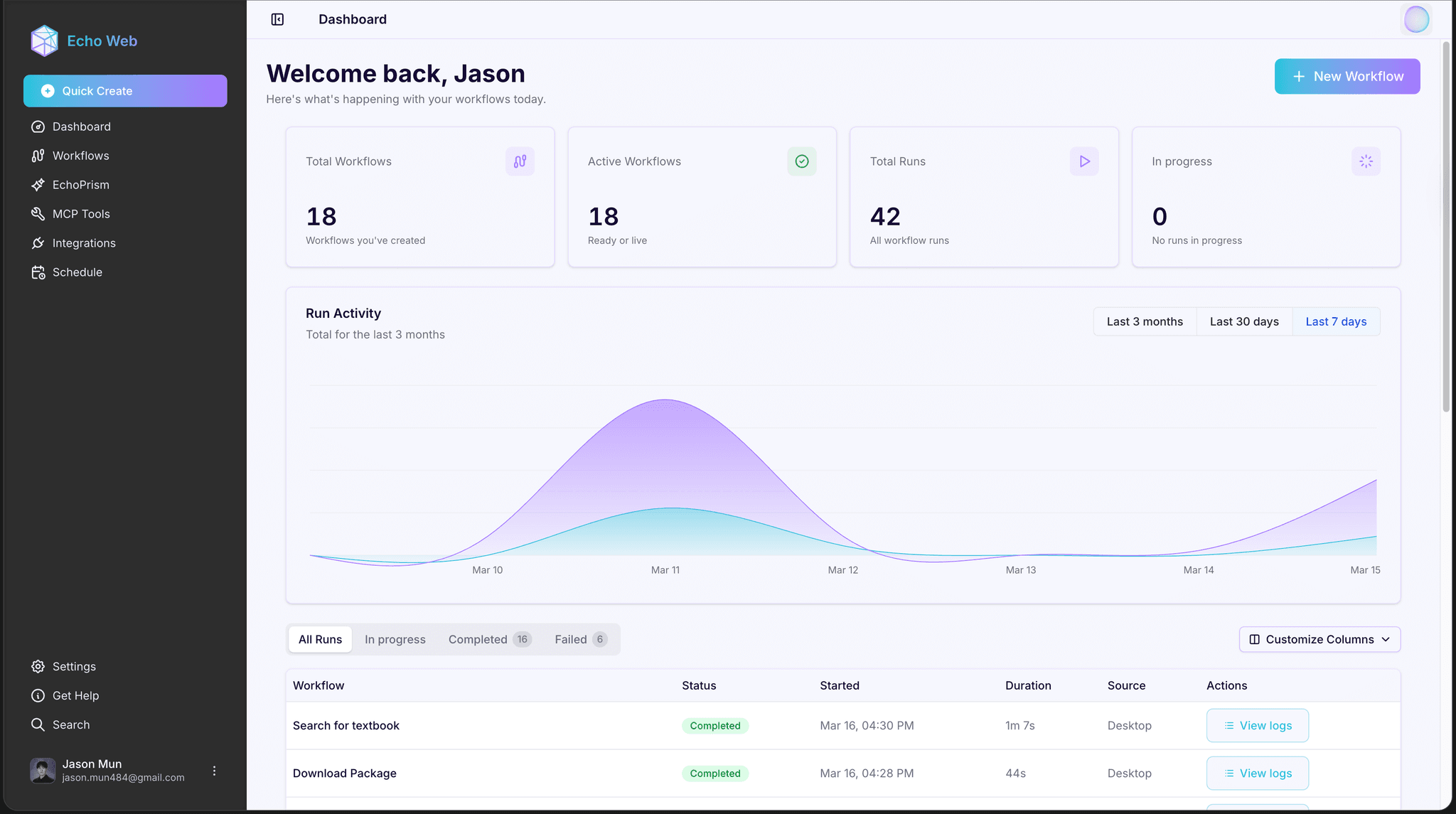Screen dimensions: 1456x814
Task: Click the Total Workflows card icon
Action: [x=520, y=161]
